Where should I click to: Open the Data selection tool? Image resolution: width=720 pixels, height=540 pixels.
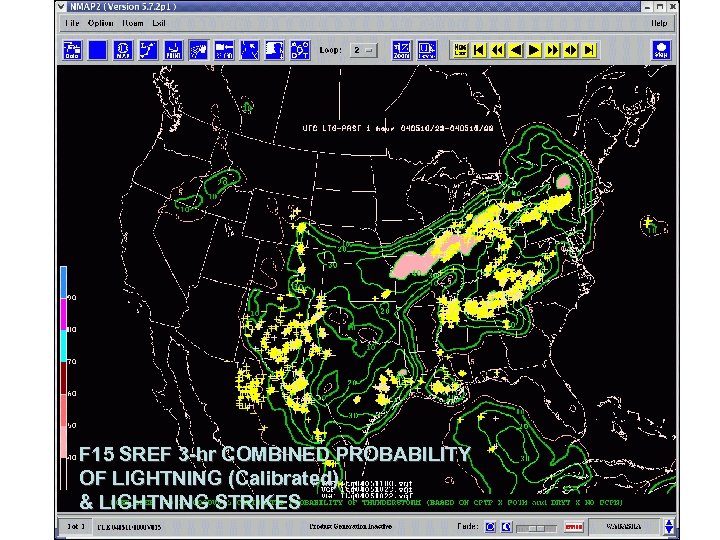point(73,50)
